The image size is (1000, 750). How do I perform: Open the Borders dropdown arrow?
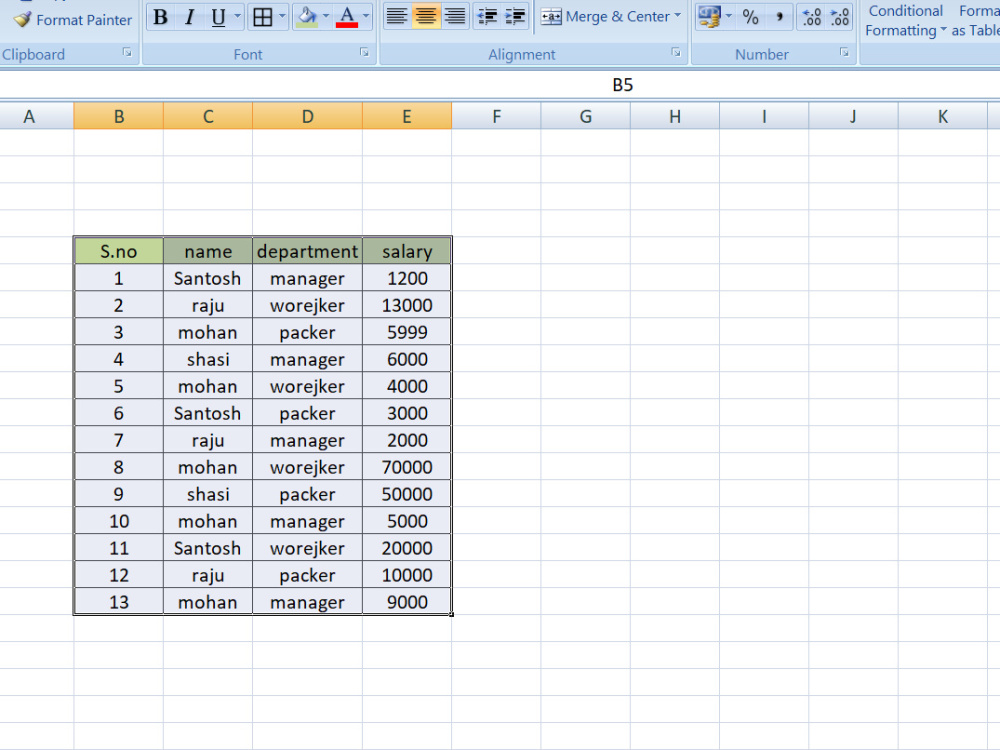[282, 16]
